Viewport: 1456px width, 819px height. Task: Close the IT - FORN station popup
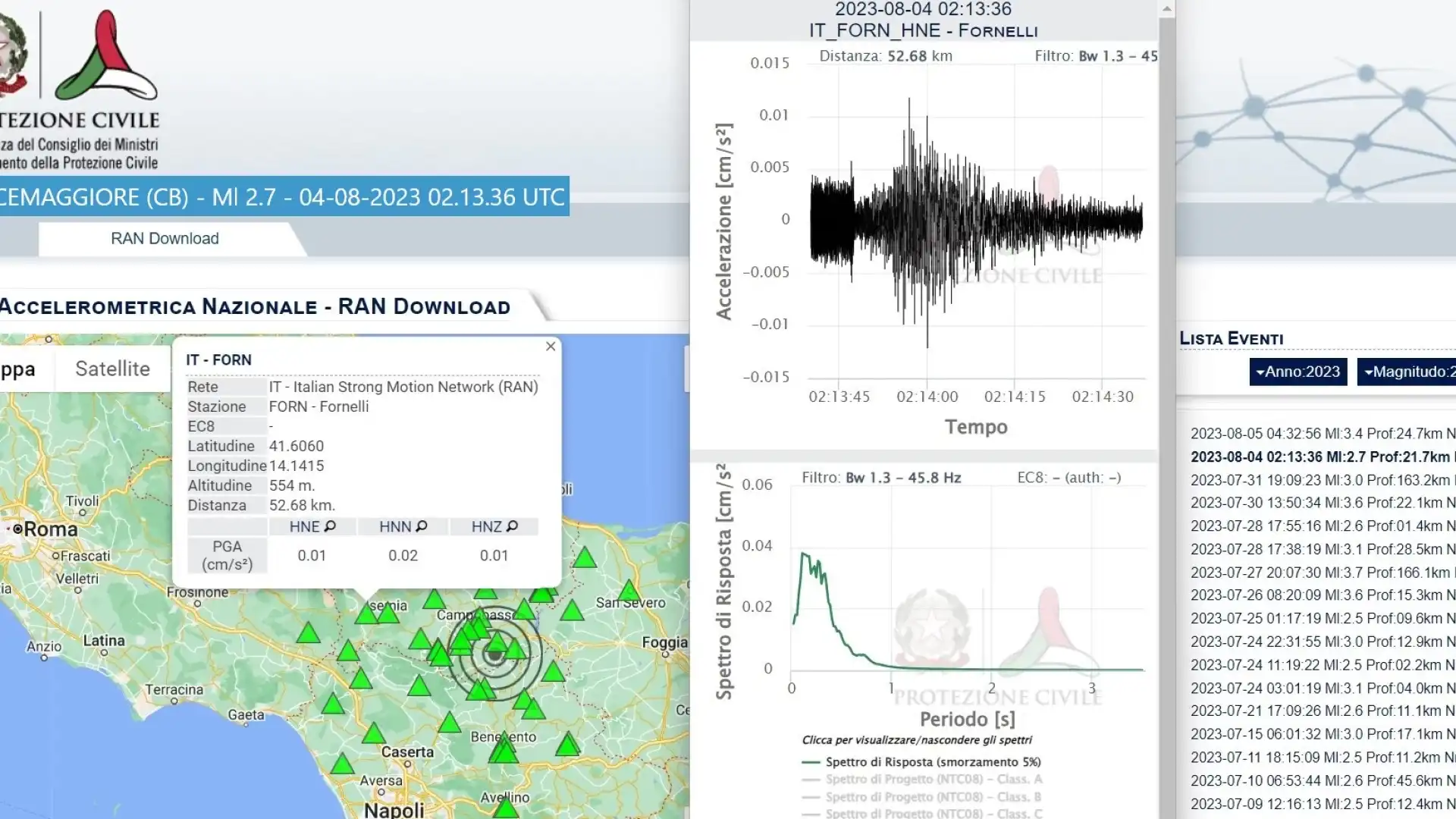point(551,347)
